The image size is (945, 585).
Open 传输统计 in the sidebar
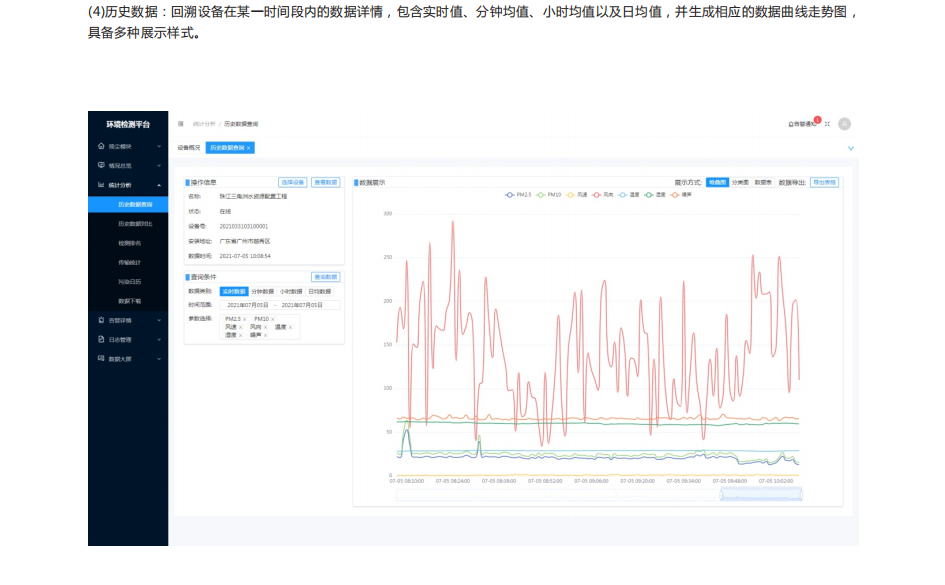(128, 262)
